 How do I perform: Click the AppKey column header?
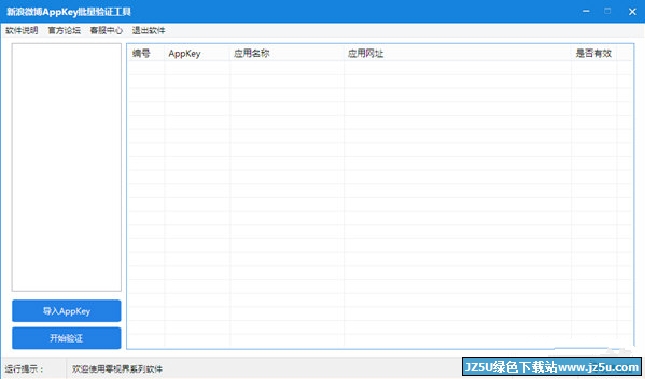tap(197, 53)
